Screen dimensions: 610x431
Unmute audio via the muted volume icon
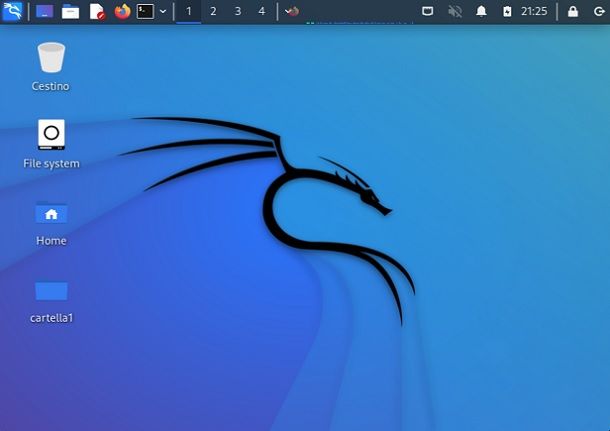455,12
